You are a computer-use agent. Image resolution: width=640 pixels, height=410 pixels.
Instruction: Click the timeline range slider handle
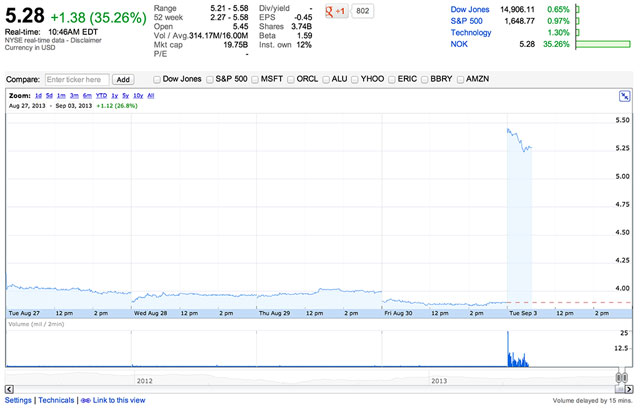tap(621, 377)
